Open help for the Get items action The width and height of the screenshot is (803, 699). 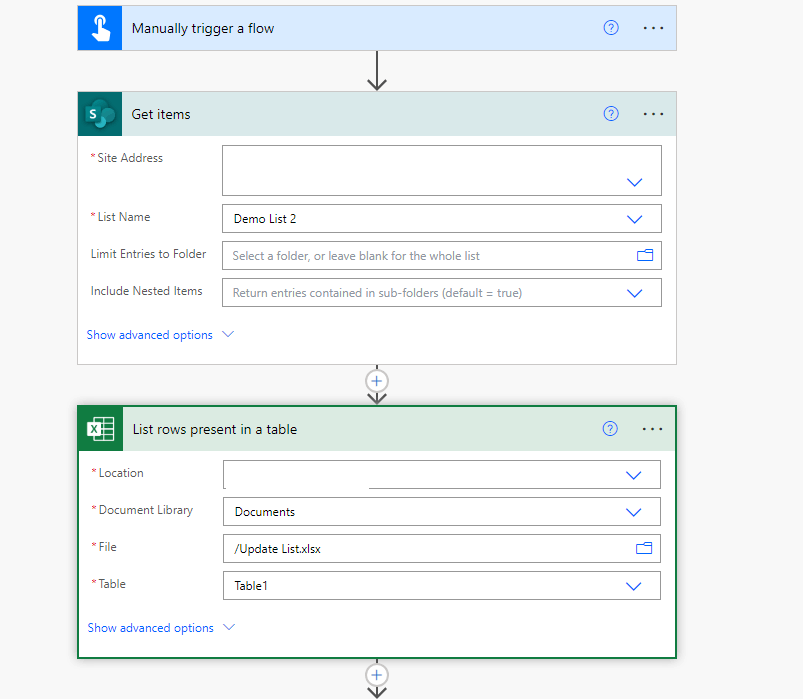coord(610,113)
